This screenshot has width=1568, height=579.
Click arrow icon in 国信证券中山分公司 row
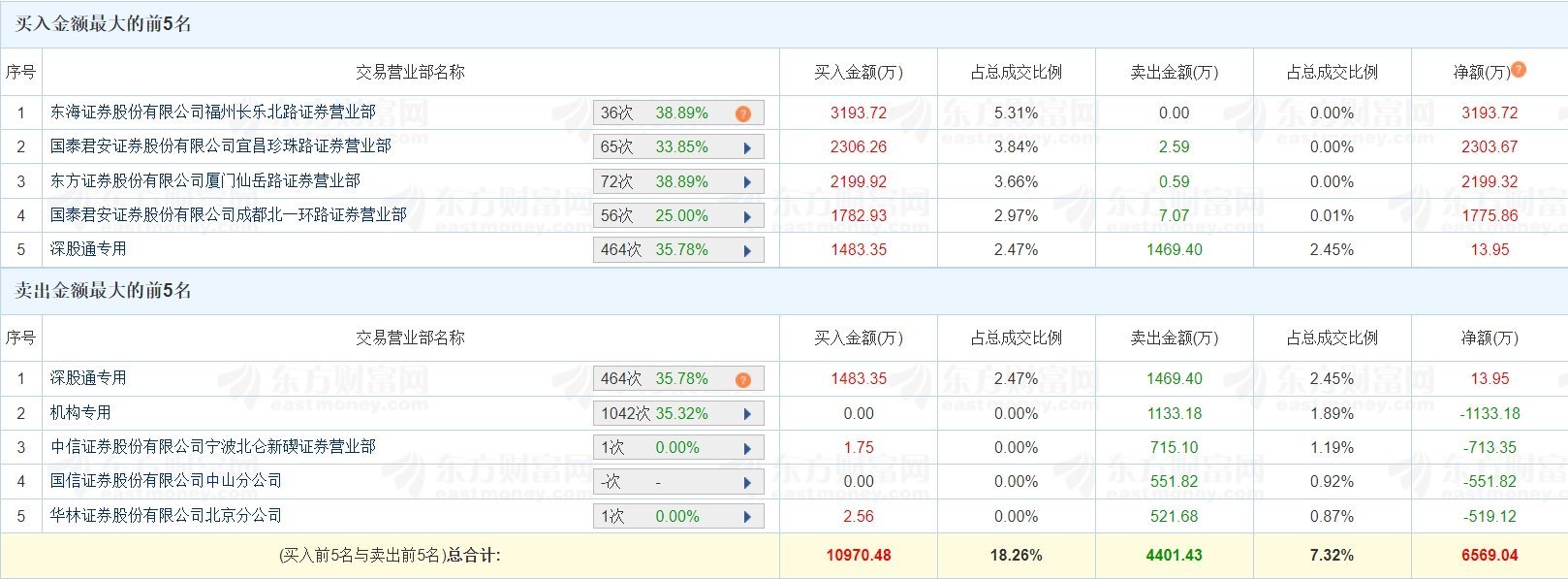(747, 482)
